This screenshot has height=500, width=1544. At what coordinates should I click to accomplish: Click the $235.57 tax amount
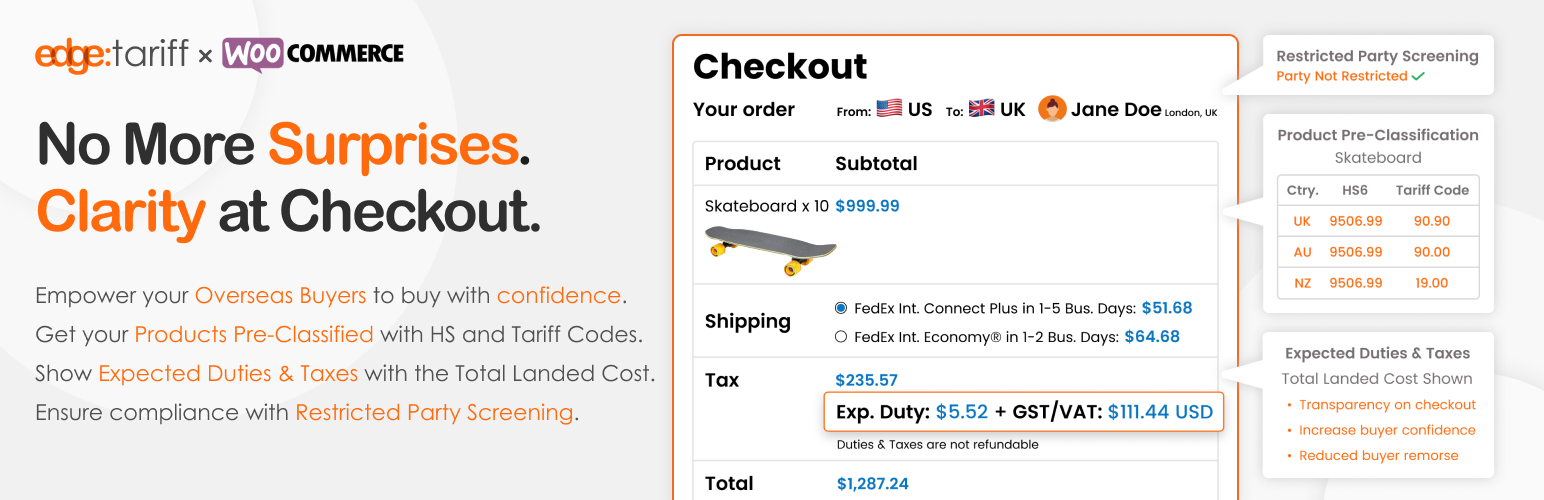click(x=866, y=380)
